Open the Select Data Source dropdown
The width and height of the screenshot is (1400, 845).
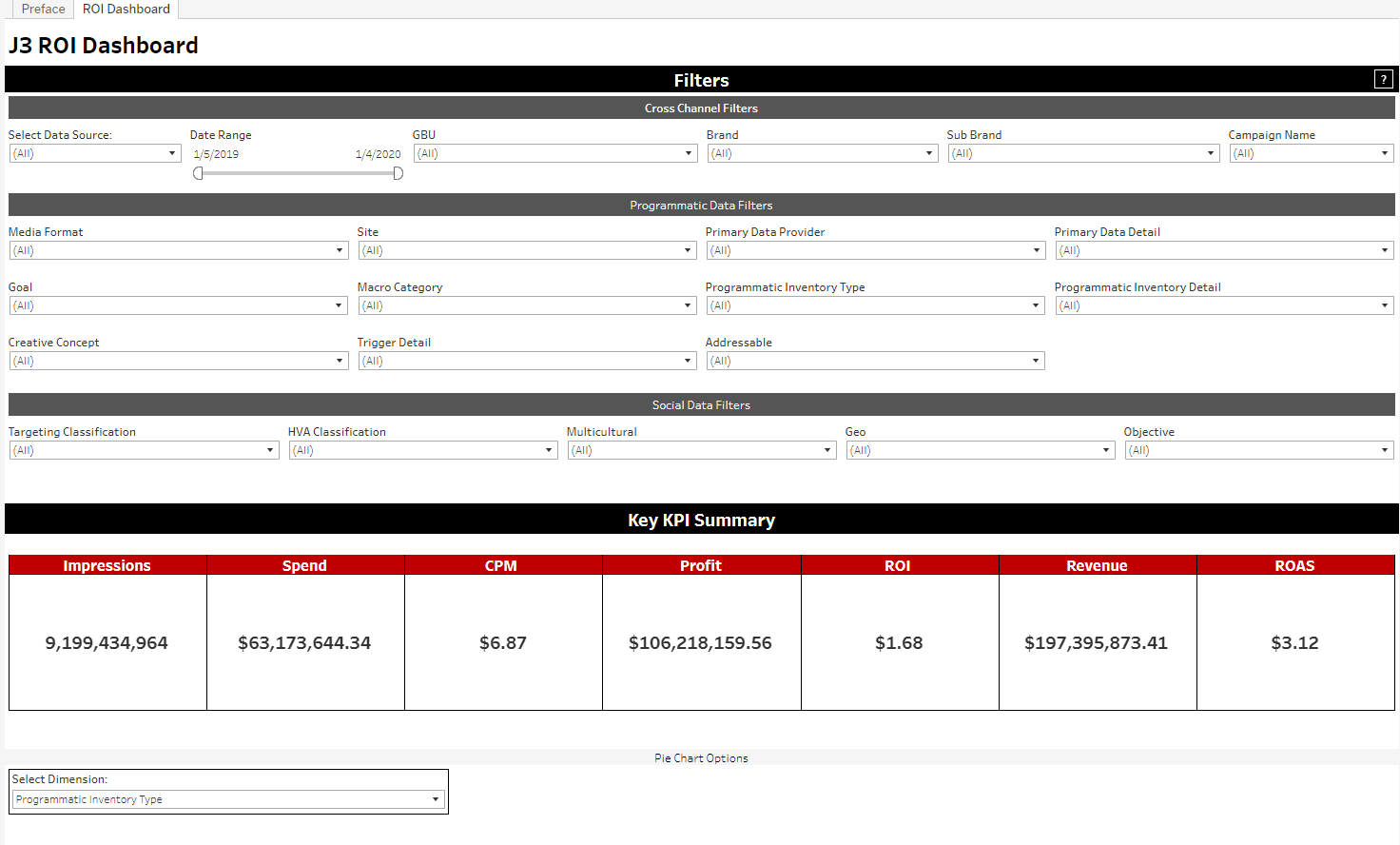[95, 153]
